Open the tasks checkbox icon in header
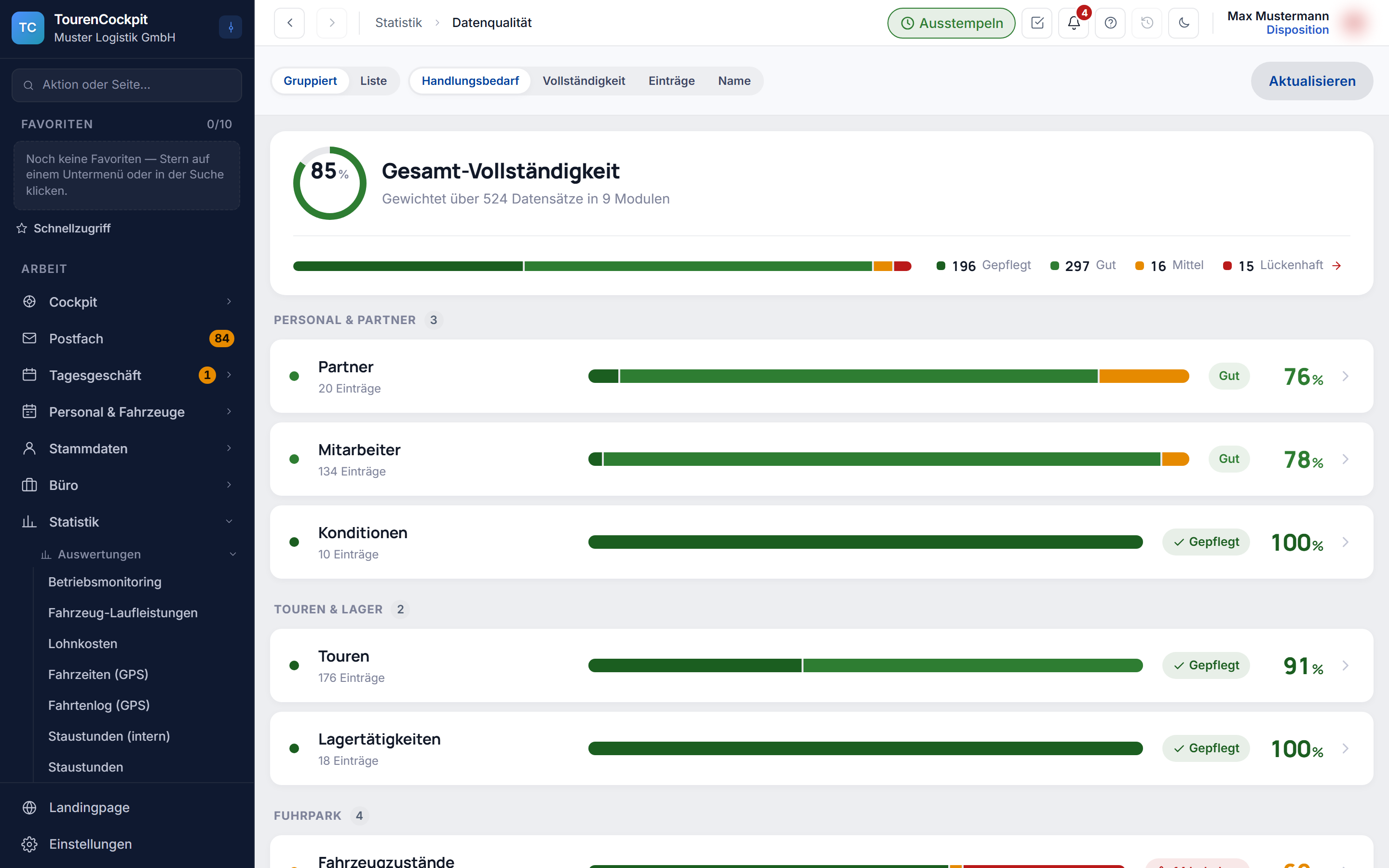Viewport: 1389px width, 868px height. tap(1037, 23)
